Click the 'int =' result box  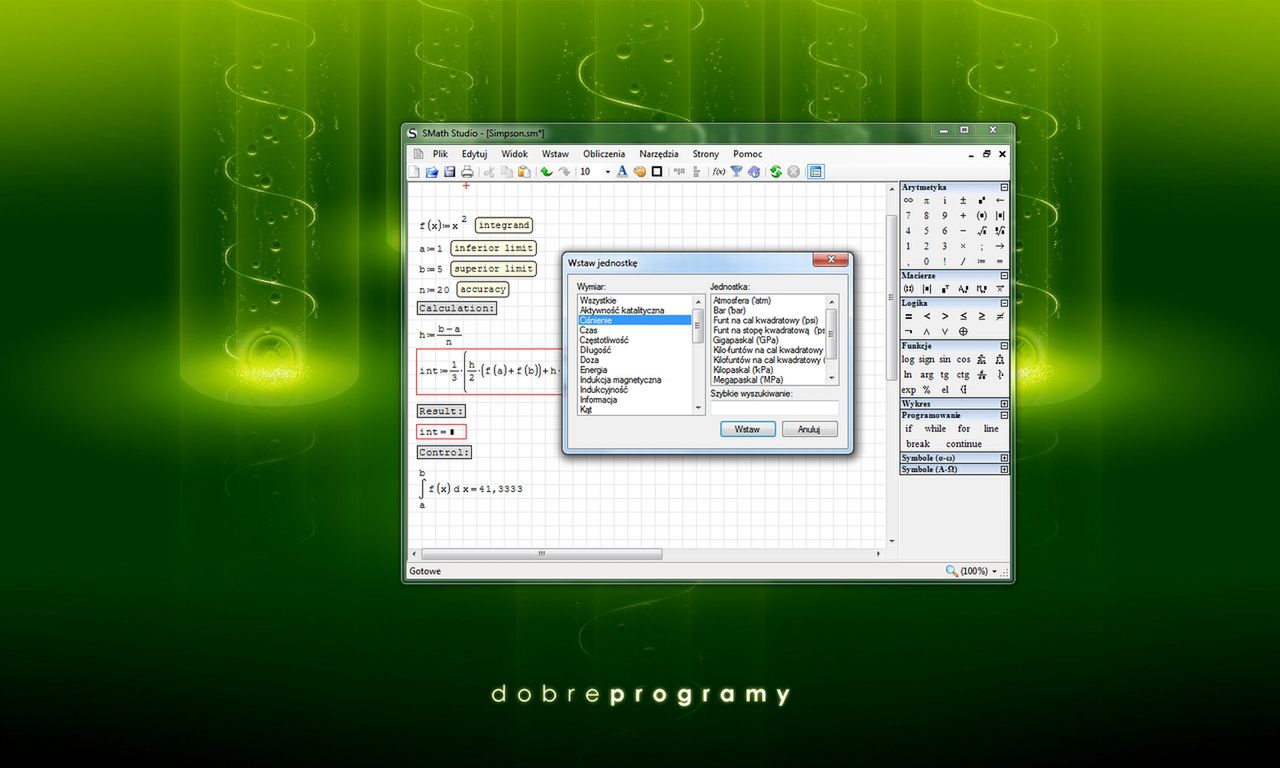point(441,432)
